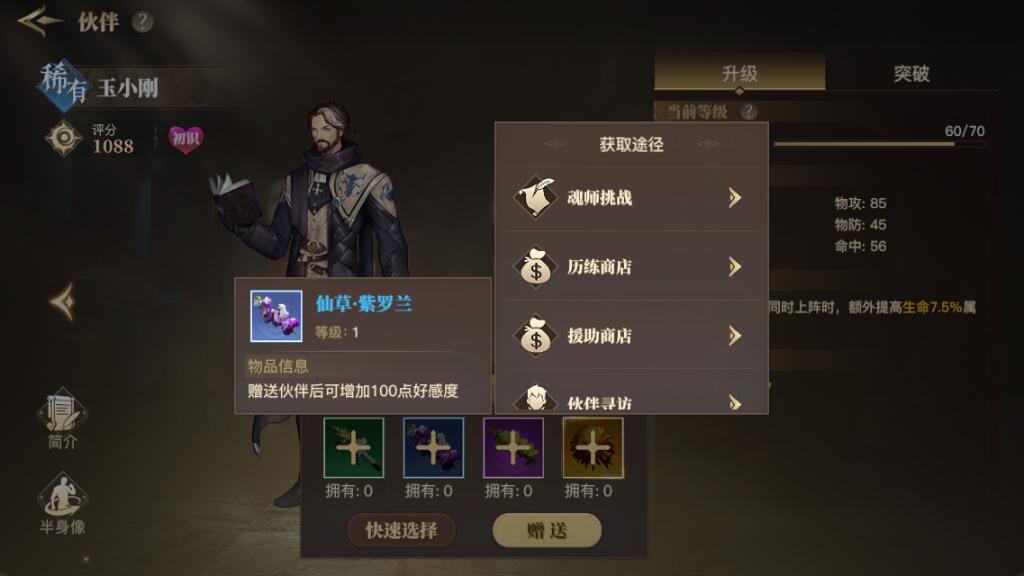
Task: Click the 快速选择 button
Action: [x=401, y=530]
